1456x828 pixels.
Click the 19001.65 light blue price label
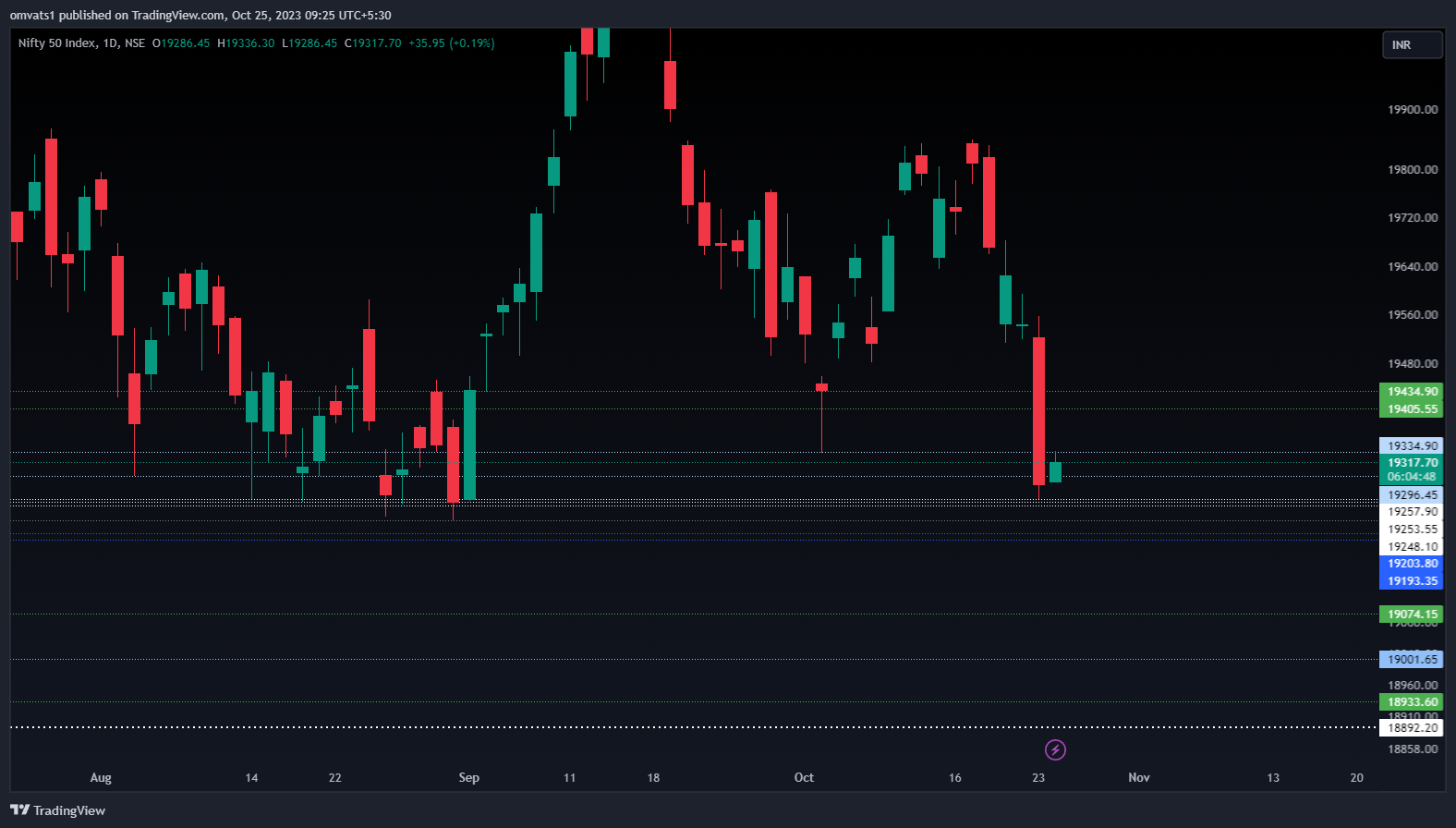click(1412, 660)
